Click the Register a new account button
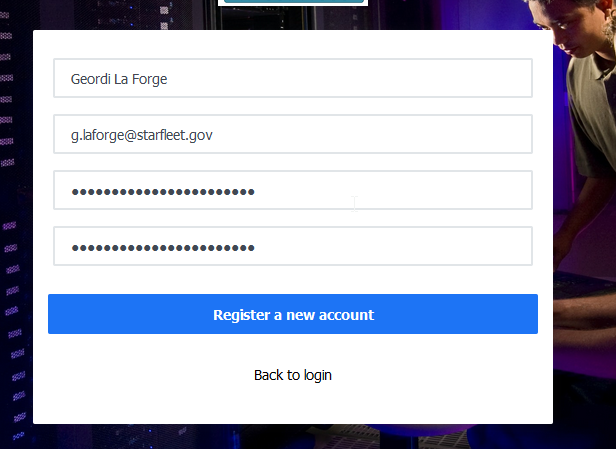The height and width of the screenshot is (449, 616). pos(293,314)
